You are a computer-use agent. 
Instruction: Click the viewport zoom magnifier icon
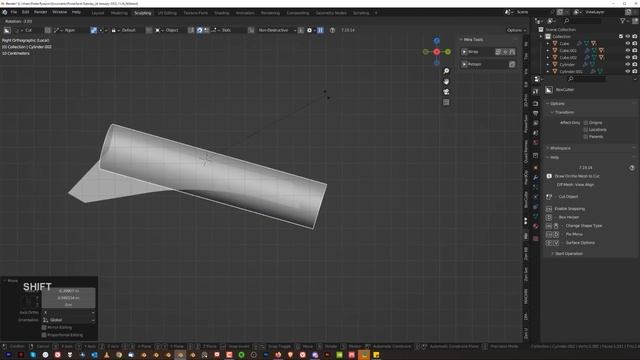(446, 71)
